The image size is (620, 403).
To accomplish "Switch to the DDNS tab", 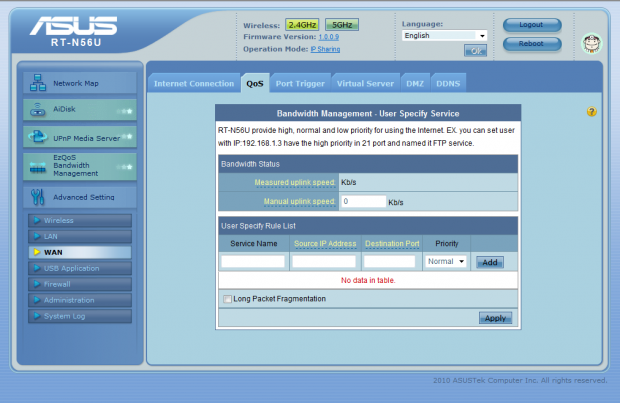I will coord(448,83).
